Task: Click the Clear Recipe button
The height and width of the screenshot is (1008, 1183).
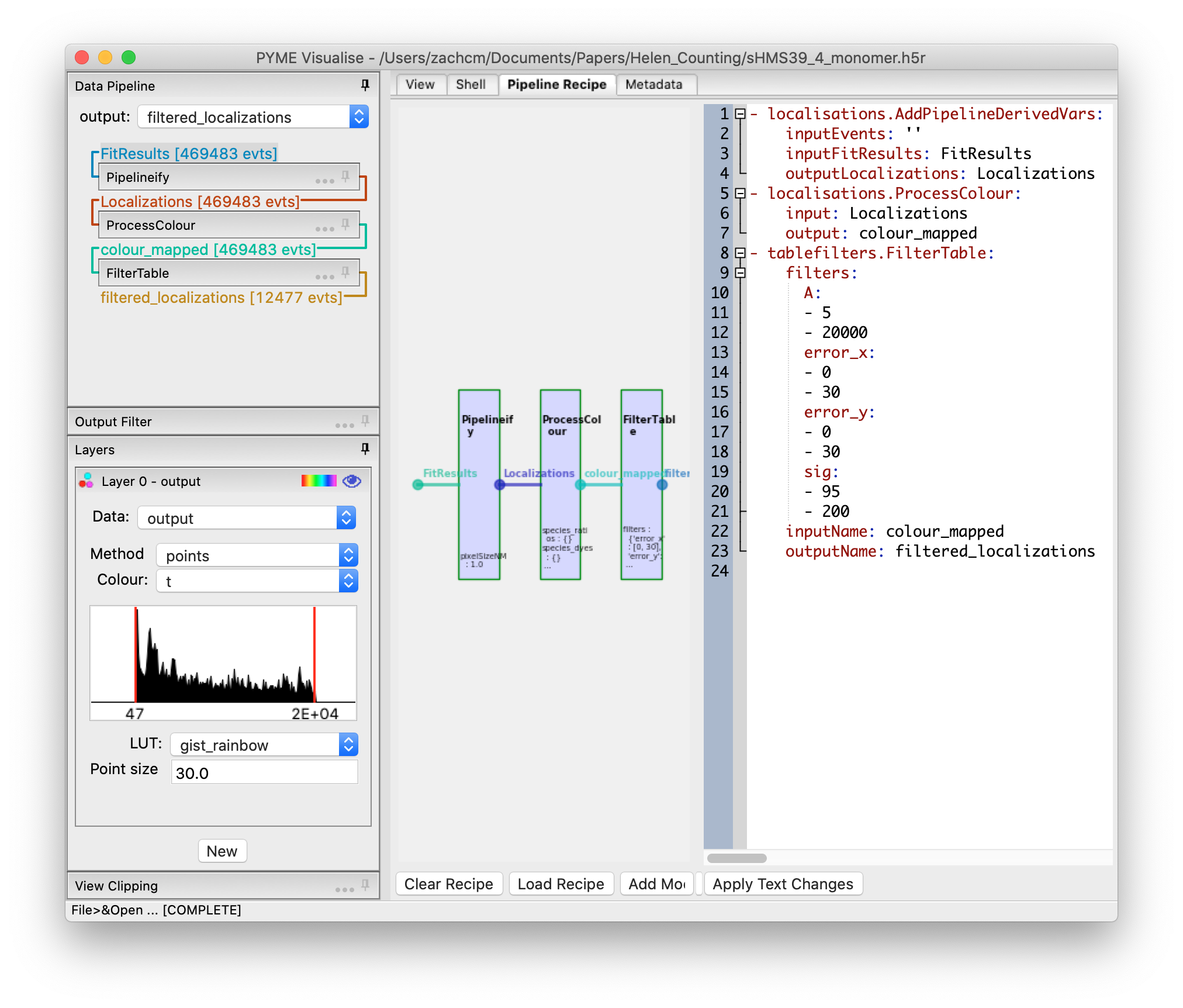Action: point(448,883)
